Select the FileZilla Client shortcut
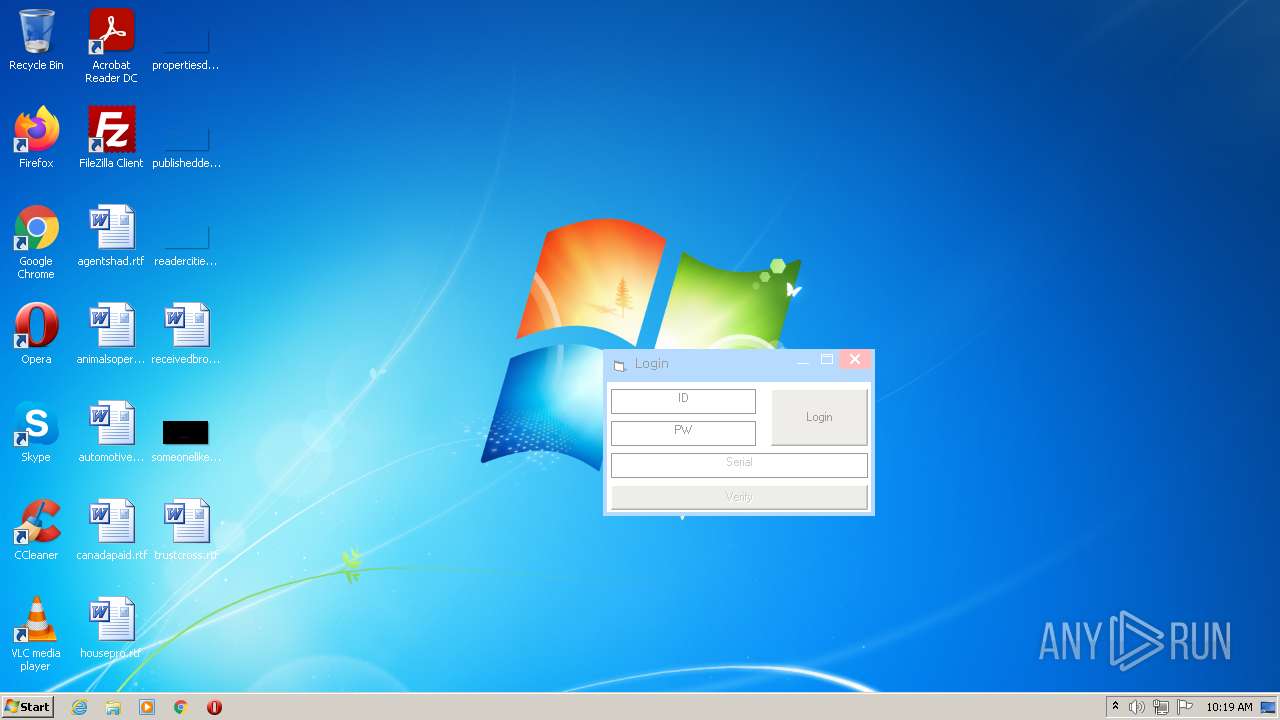 pos(111,138)
